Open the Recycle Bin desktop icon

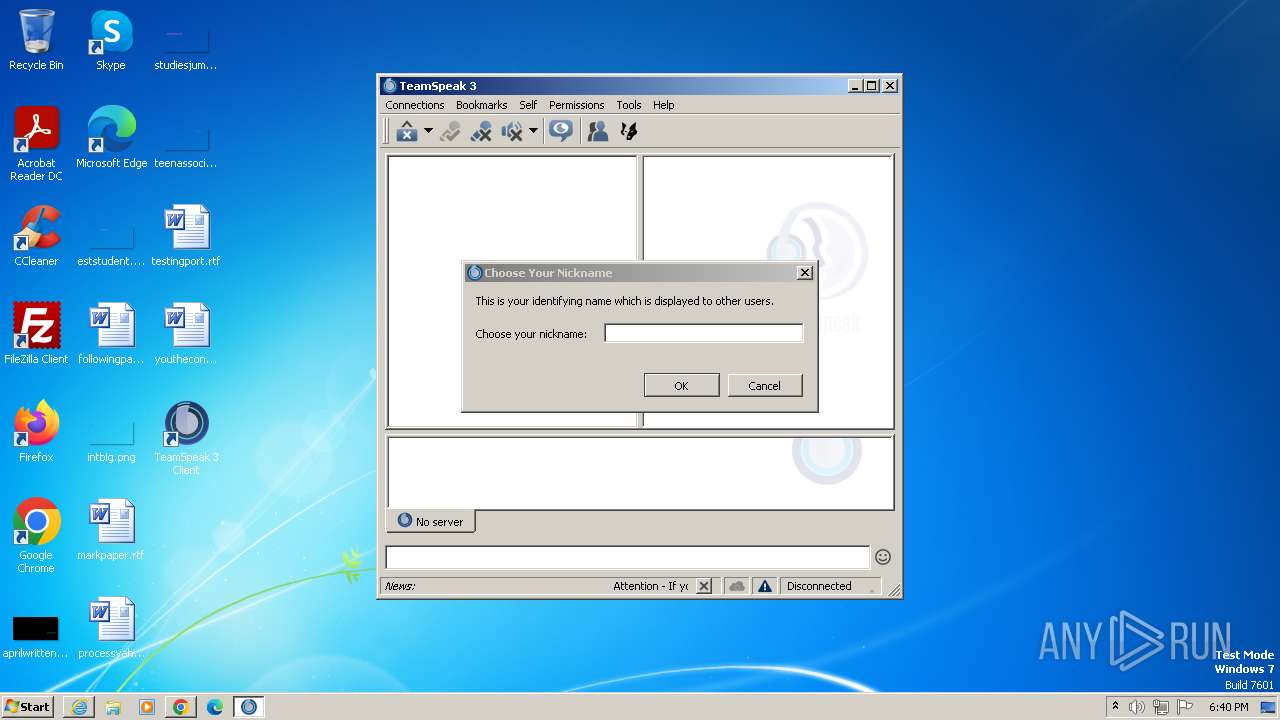[x=36, y=40]
